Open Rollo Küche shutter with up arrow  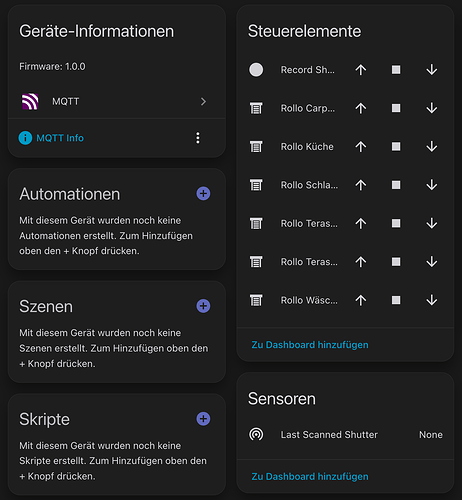click(x=361, y=147)
